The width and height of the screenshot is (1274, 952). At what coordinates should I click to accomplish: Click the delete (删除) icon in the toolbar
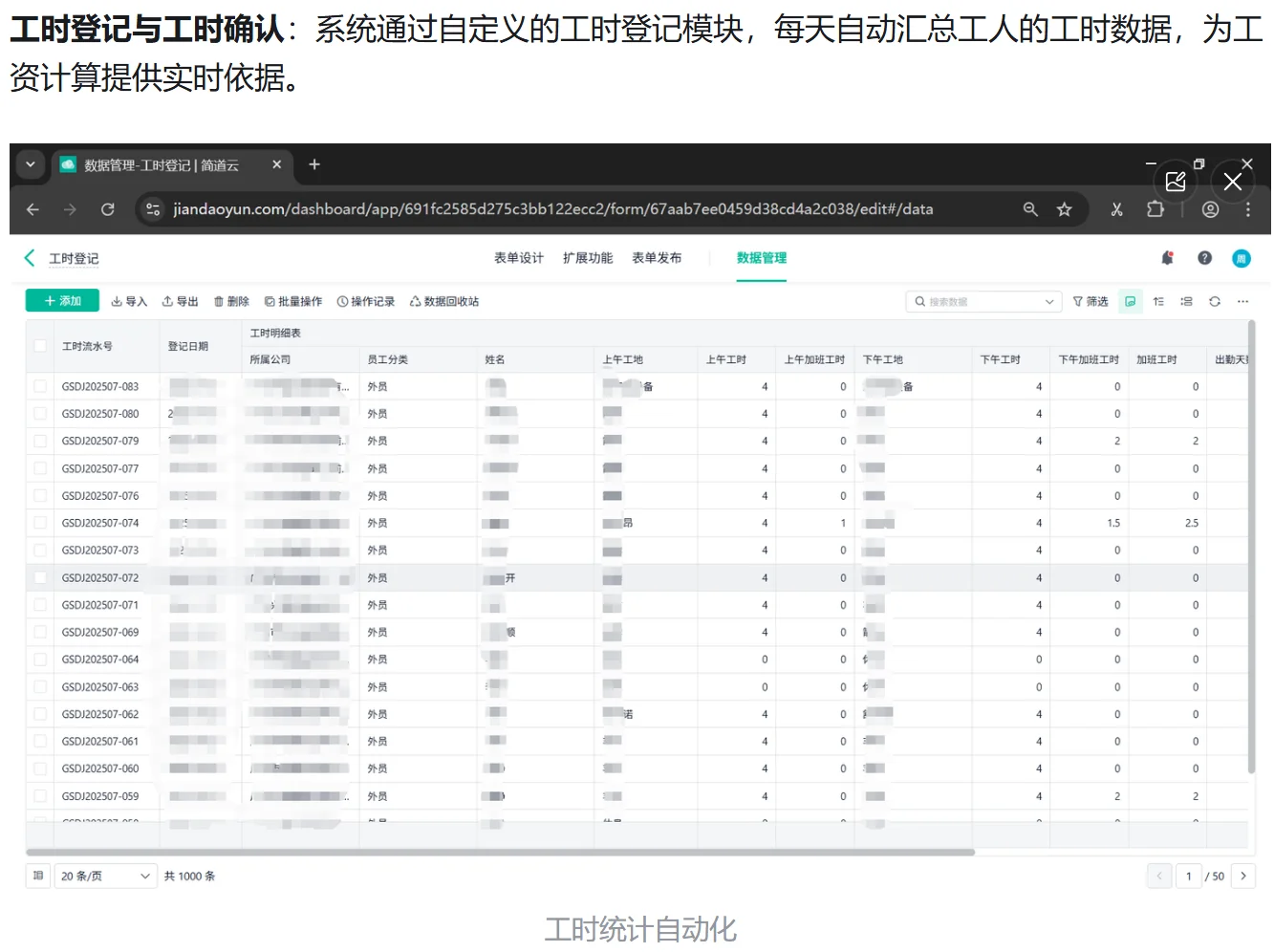[x=231, y=301]
